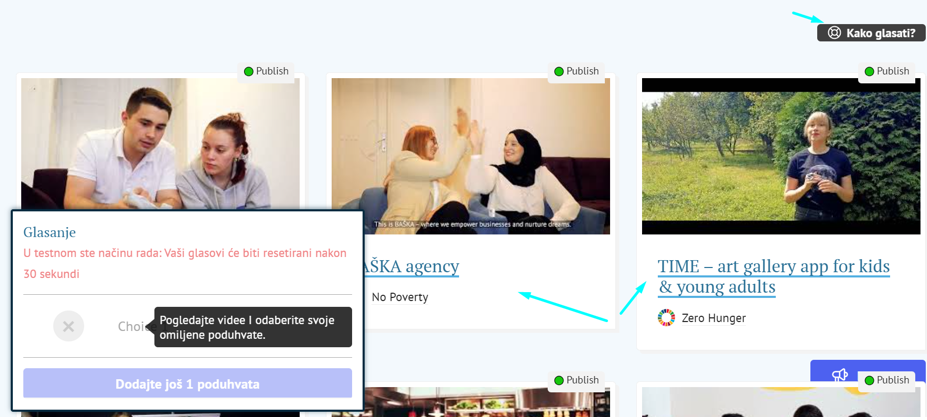Image resolution: width=927 pixels, height=420 pixels.
Task: Click the Publish badge on the TIME card
Action: pos(886,72)
